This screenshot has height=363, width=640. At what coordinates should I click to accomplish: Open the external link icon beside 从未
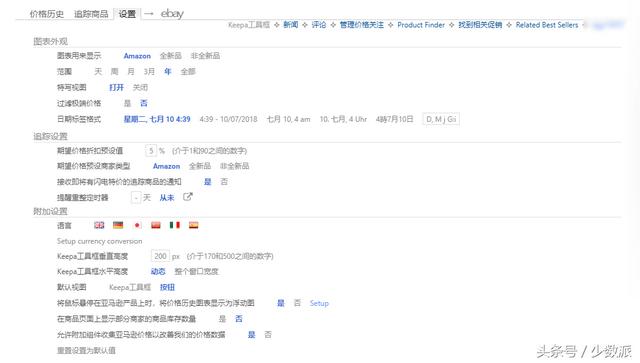(x=187, y=197)
